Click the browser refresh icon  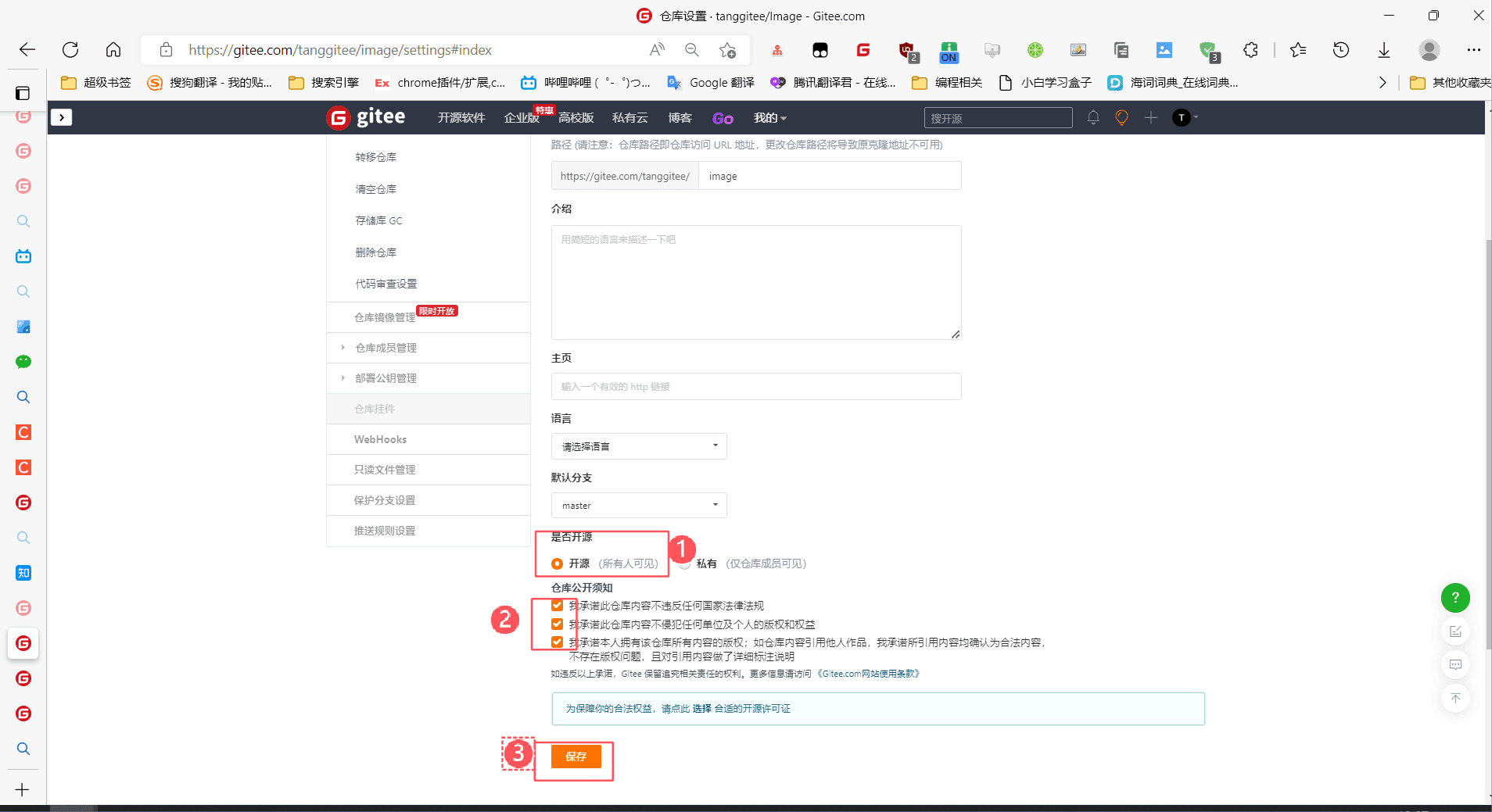coord(70,50)
